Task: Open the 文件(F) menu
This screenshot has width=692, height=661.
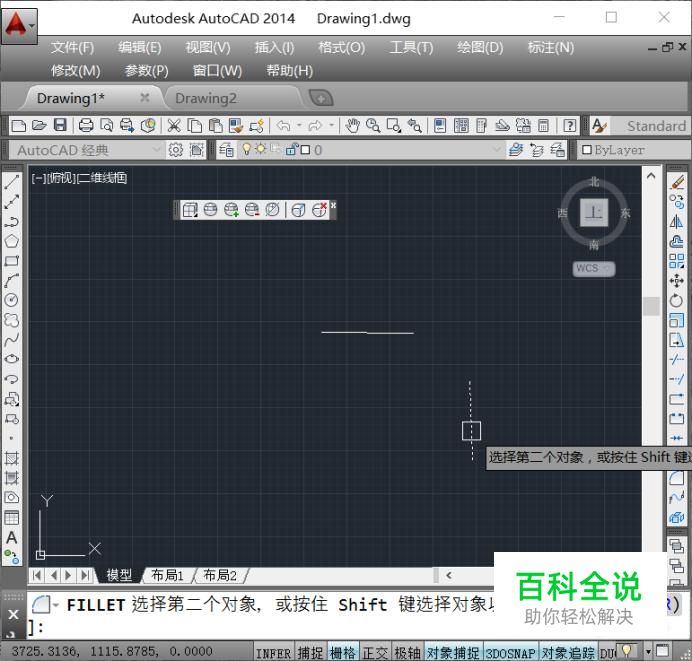Action: point(72,47)
